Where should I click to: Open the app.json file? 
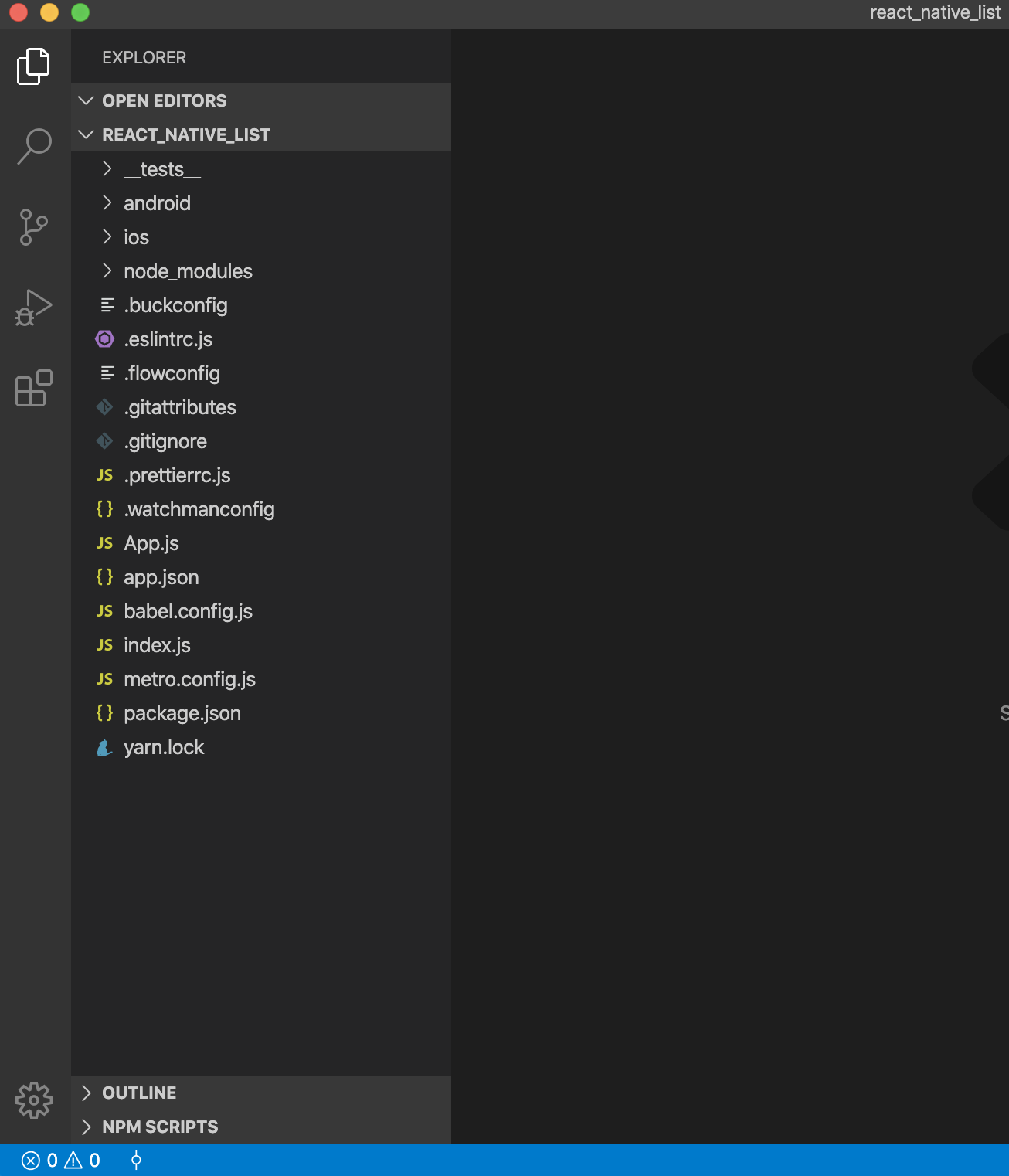click(x=261, y=576)
